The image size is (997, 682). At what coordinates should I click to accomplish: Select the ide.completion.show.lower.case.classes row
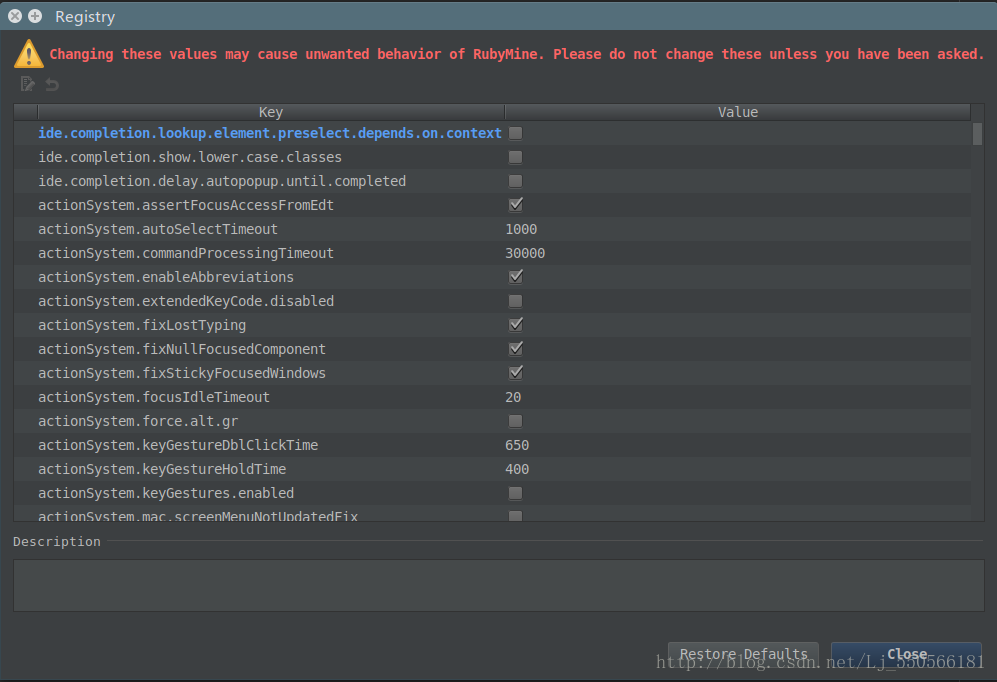pos(492,157)
